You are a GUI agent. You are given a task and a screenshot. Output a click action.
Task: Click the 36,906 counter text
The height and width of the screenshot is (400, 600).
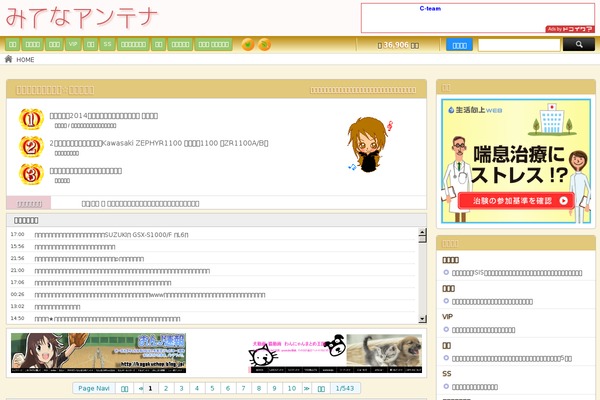tap(398, 45)
